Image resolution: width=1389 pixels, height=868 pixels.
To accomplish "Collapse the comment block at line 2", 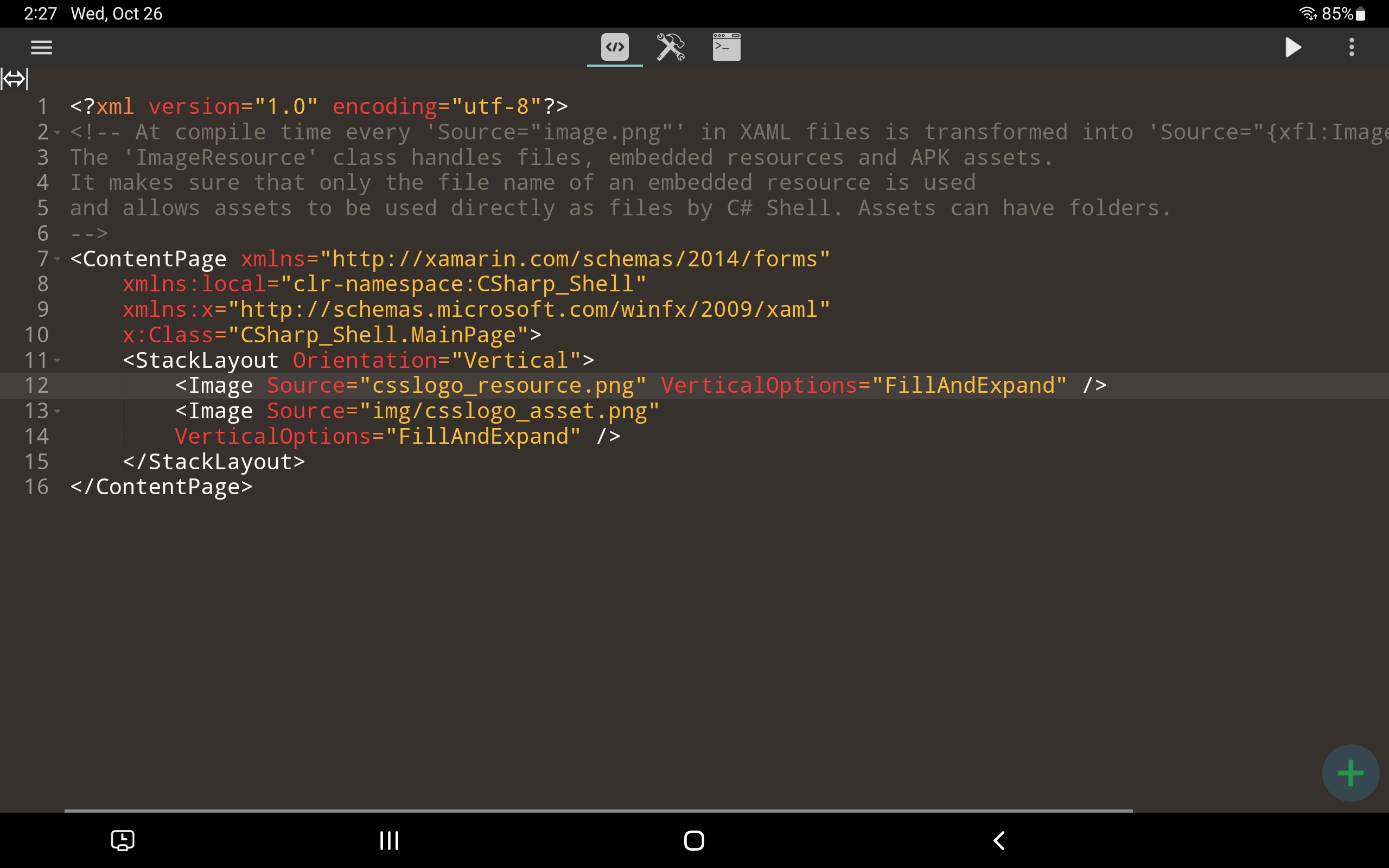I will coord(58,132).
